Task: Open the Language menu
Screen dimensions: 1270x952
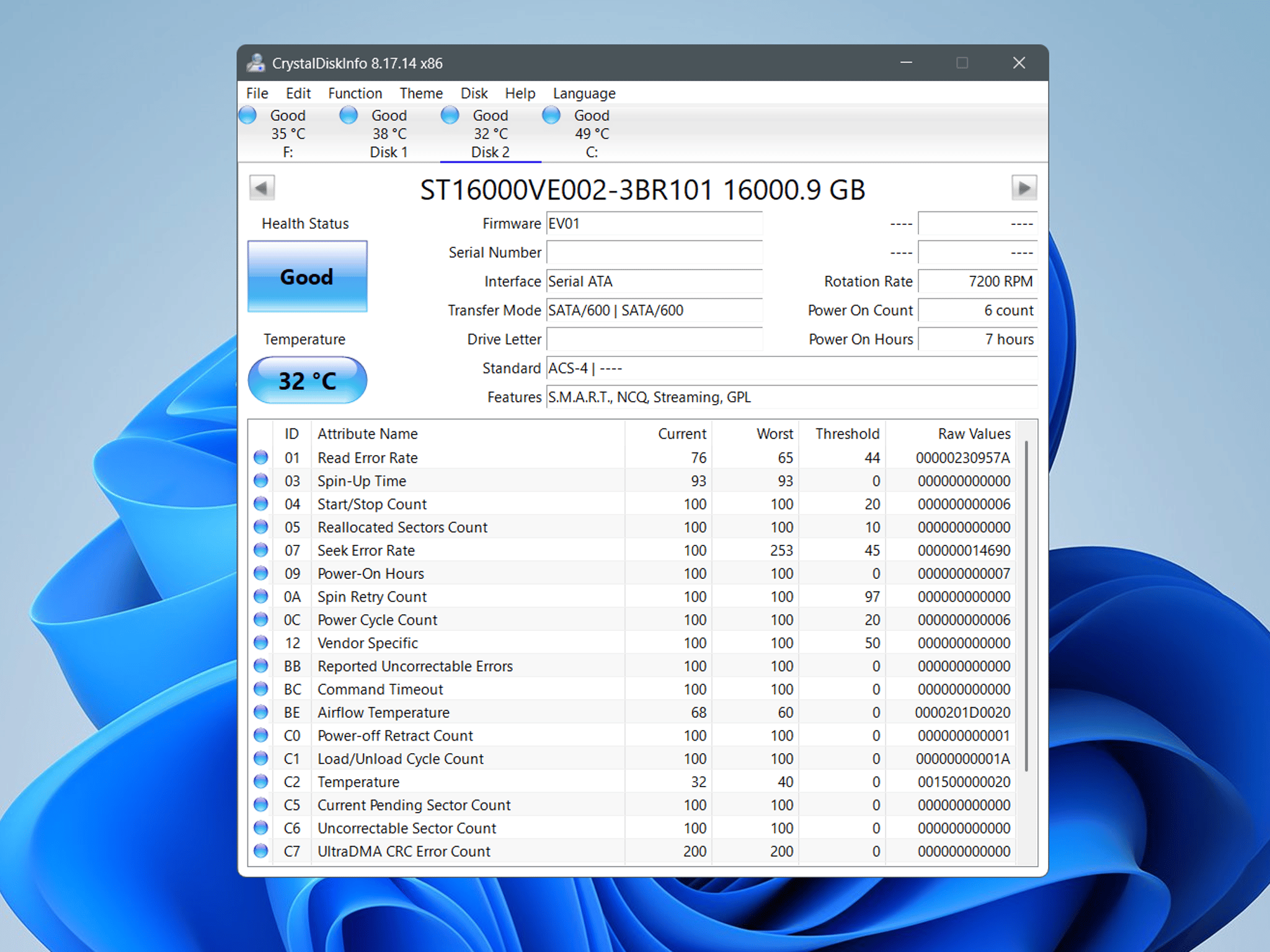Action: pos(584,93)
